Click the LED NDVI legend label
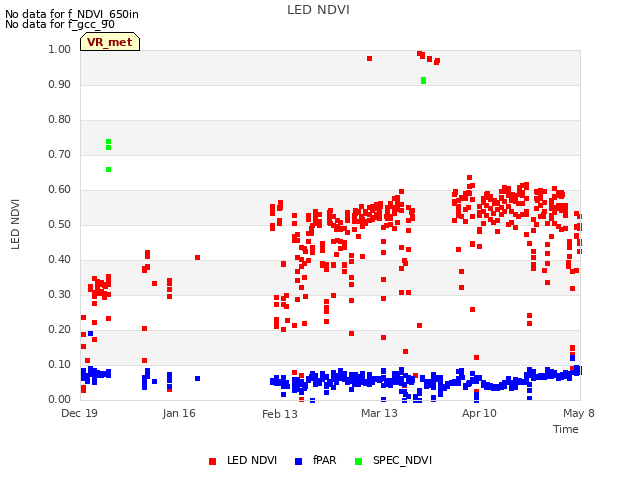Image resolution: width=640 pixels, height=480 pixels. [252, 460]
